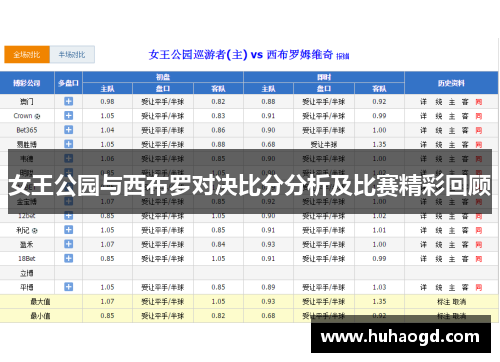Open 详 link in 澳门 row

423,102
